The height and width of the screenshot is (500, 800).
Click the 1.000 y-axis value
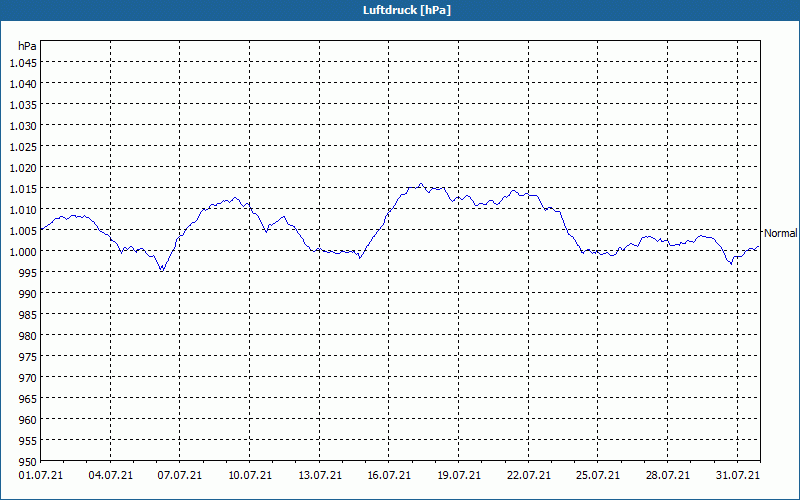click(23, 252)
